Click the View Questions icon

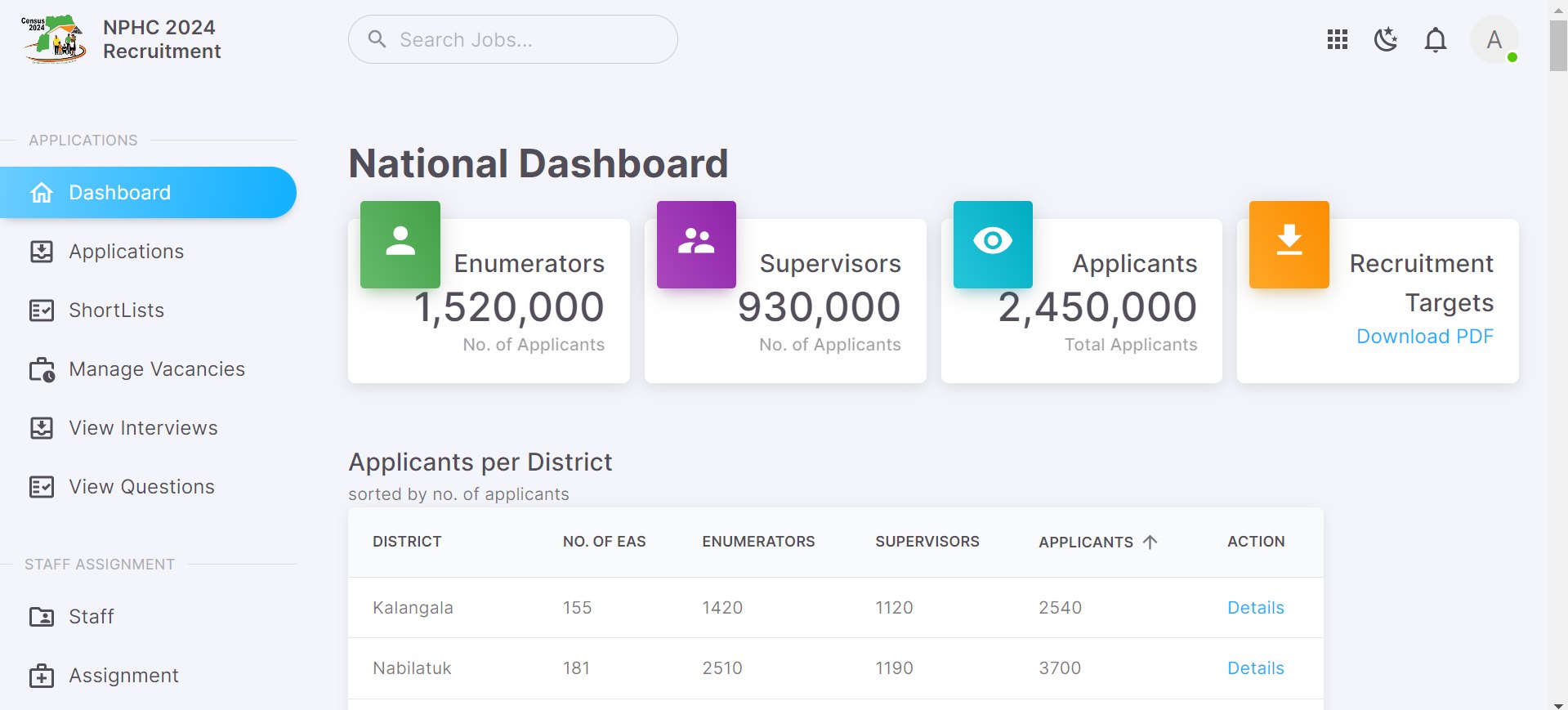(42, 487)
